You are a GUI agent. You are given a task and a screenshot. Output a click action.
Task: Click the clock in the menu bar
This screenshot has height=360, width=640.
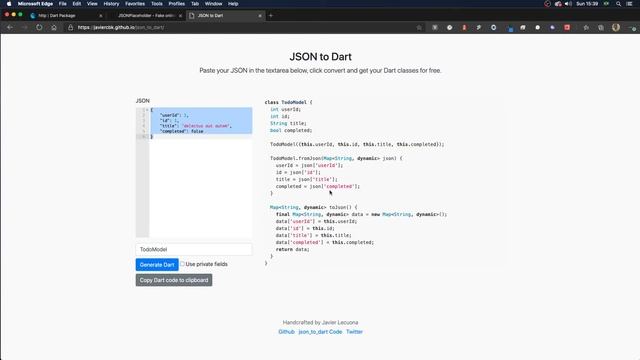587,4
